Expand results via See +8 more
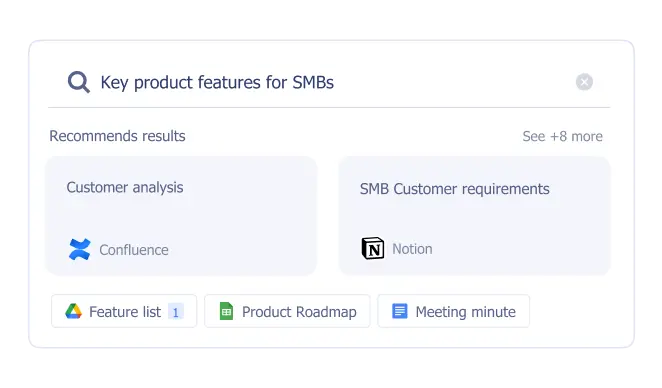The height and width of the screenshot is (388, 662). [x=562, y=136]
